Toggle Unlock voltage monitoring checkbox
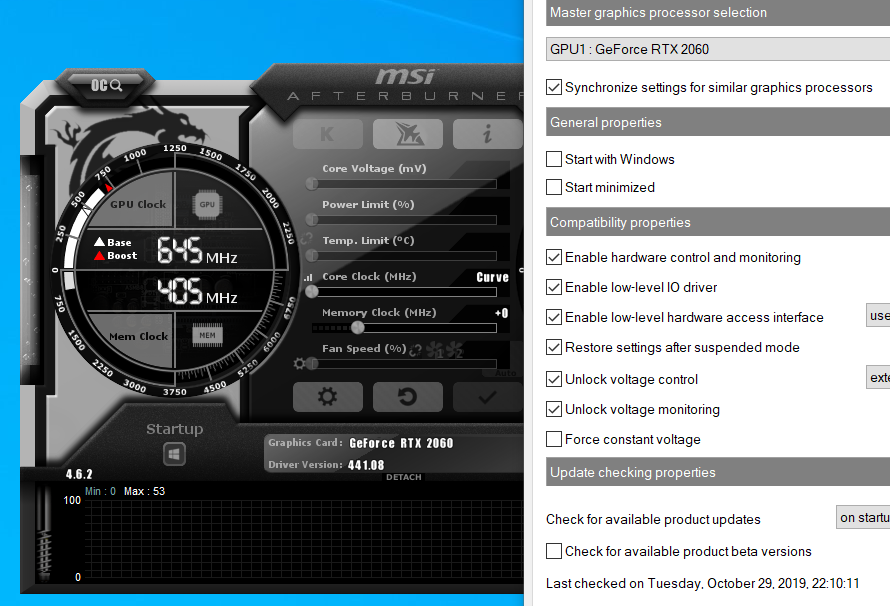890x606 pixels. click(x=554, y=409)
